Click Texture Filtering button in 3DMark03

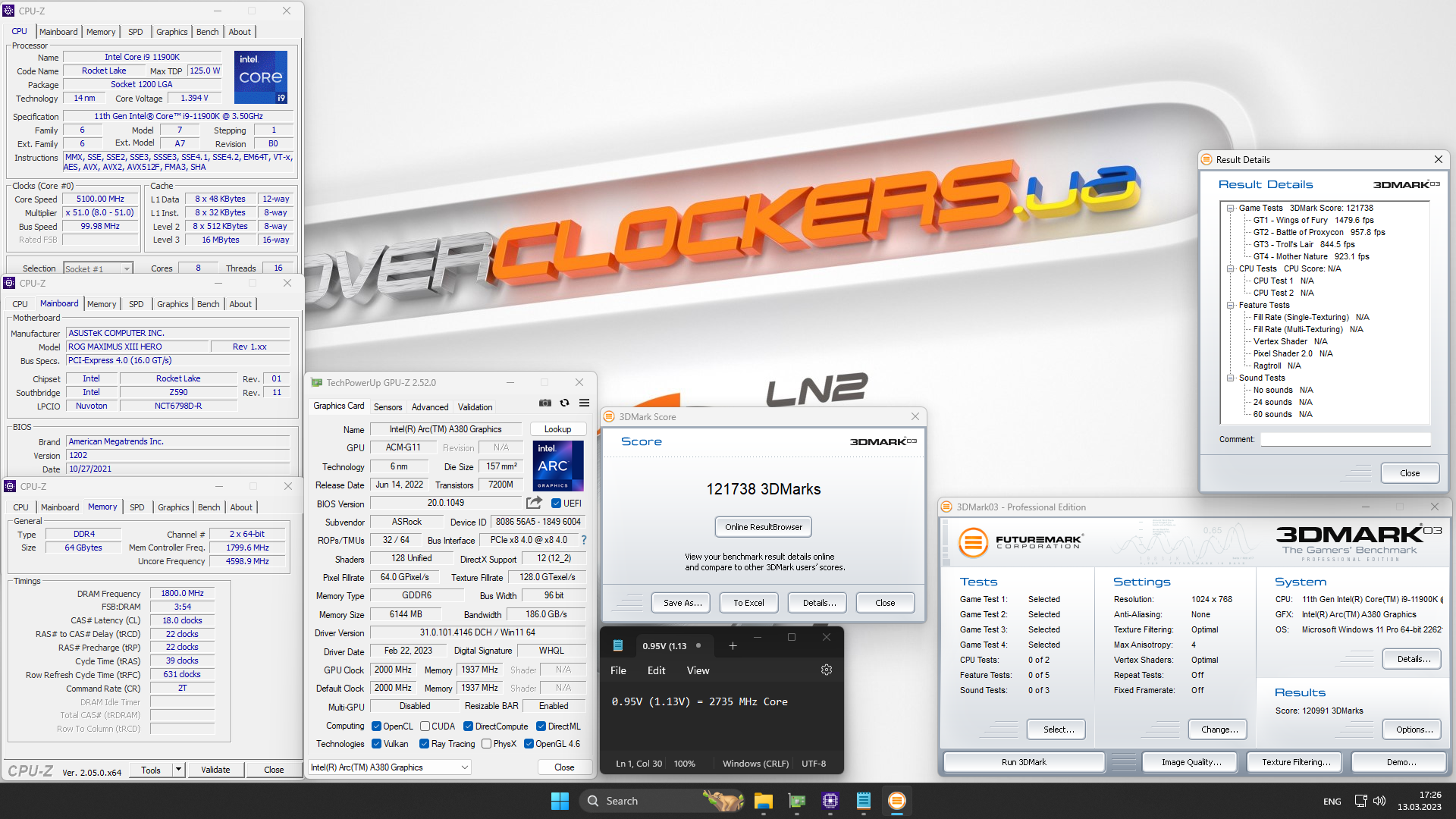coord(1295,762)
